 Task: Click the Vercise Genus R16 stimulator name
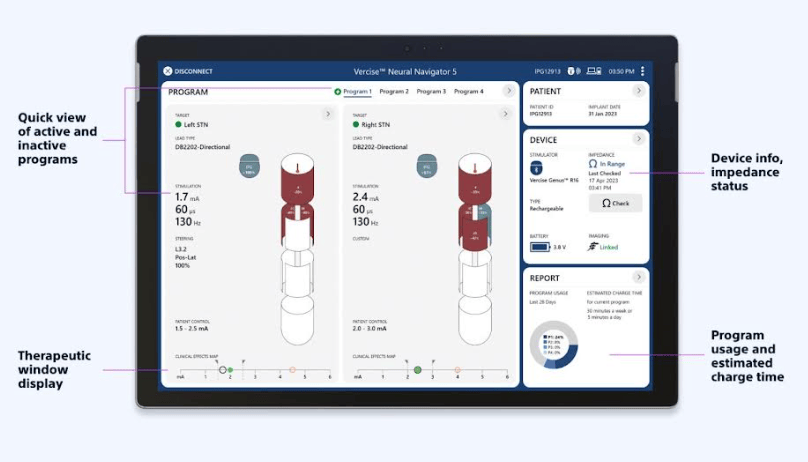tap(554, 180)
